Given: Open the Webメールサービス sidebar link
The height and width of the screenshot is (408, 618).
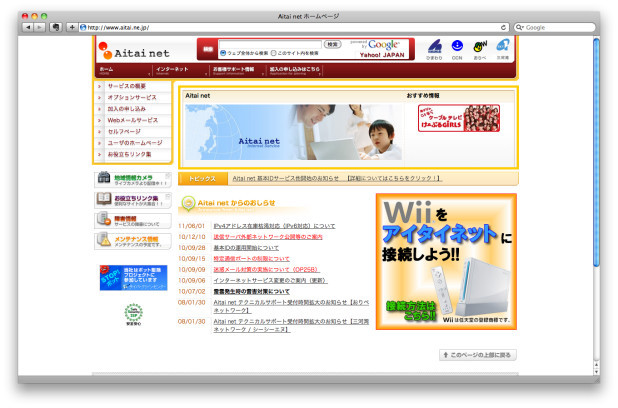Looking at the screenshot, I should coord(133,120).
